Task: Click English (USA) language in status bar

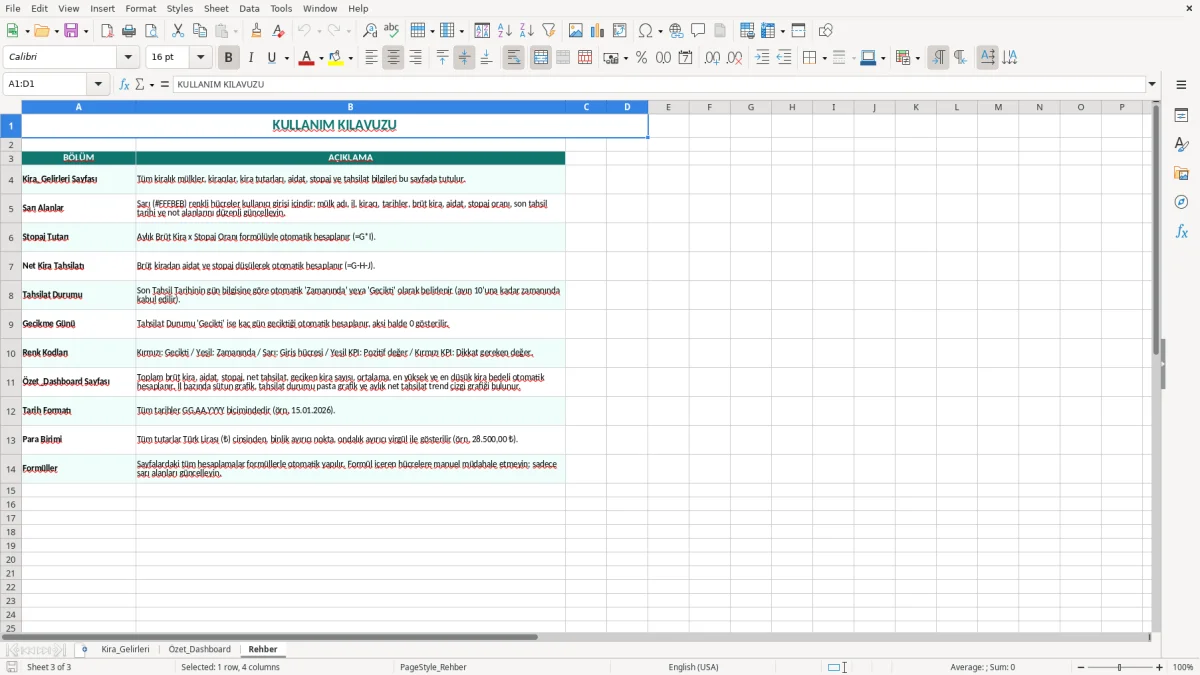Action: pyautogui.click(x=693, y=667)
